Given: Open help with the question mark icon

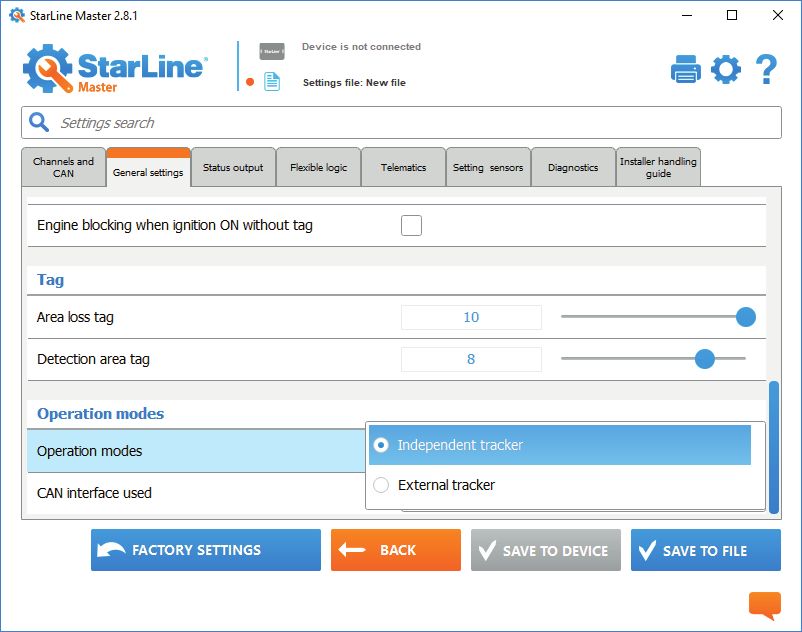Looking at the screenshot, I should coord(766,69).
